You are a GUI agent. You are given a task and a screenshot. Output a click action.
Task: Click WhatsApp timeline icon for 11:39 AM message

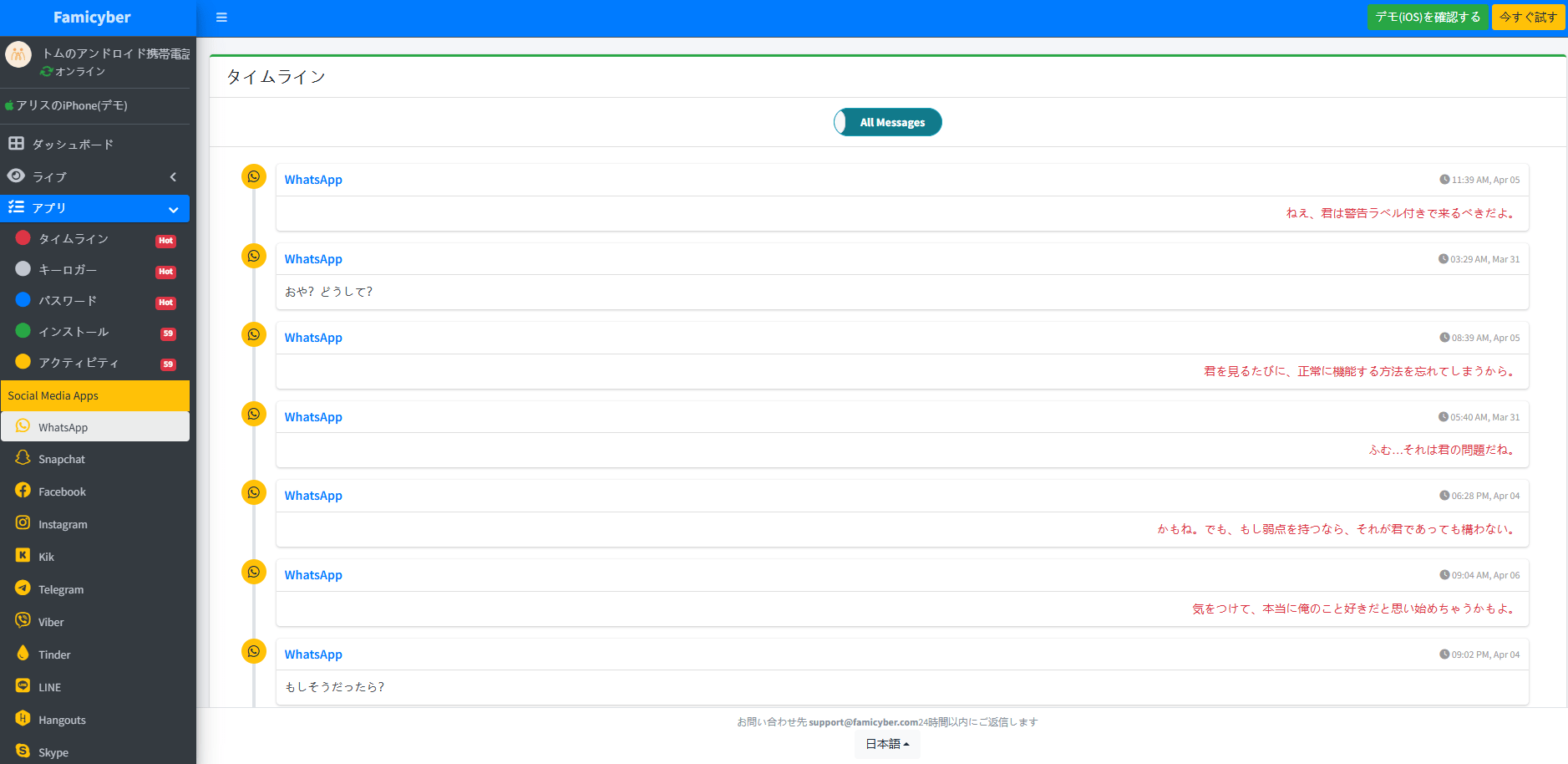pos(254,176)
